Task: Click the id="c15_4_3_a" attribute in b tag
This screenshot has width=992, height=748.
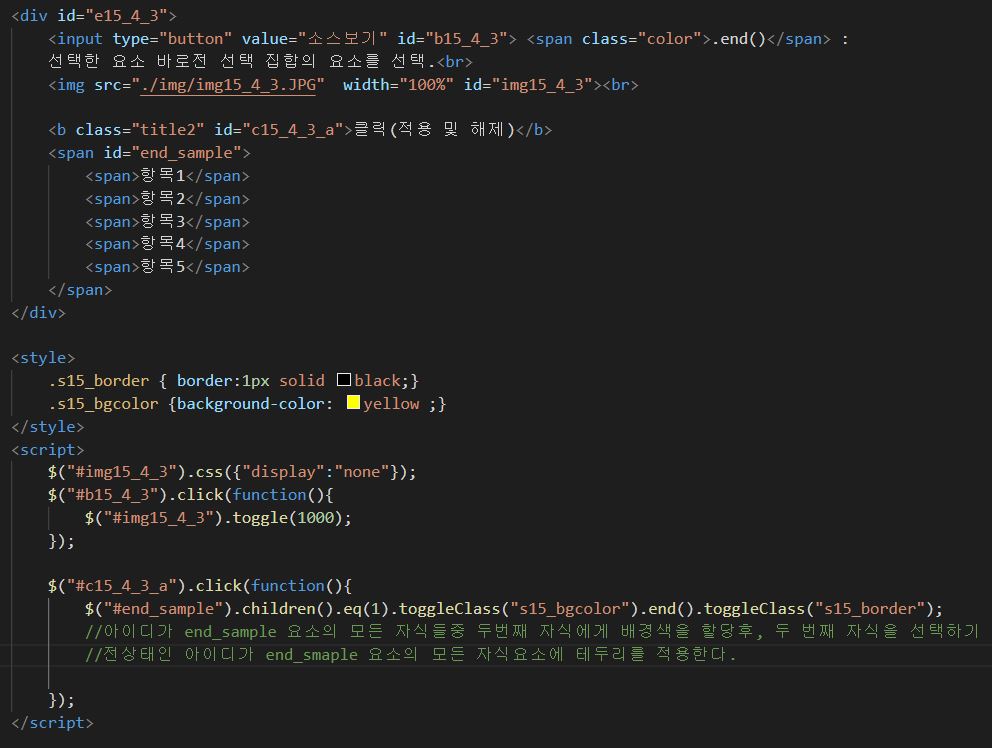Action: 279,130
